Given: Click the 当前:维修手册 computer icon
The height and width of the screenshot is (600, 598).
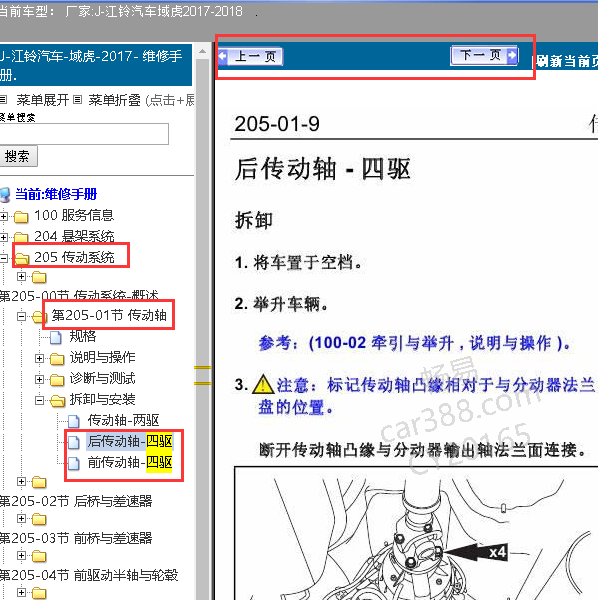Looking at the screenshot, I should [5, 194].
